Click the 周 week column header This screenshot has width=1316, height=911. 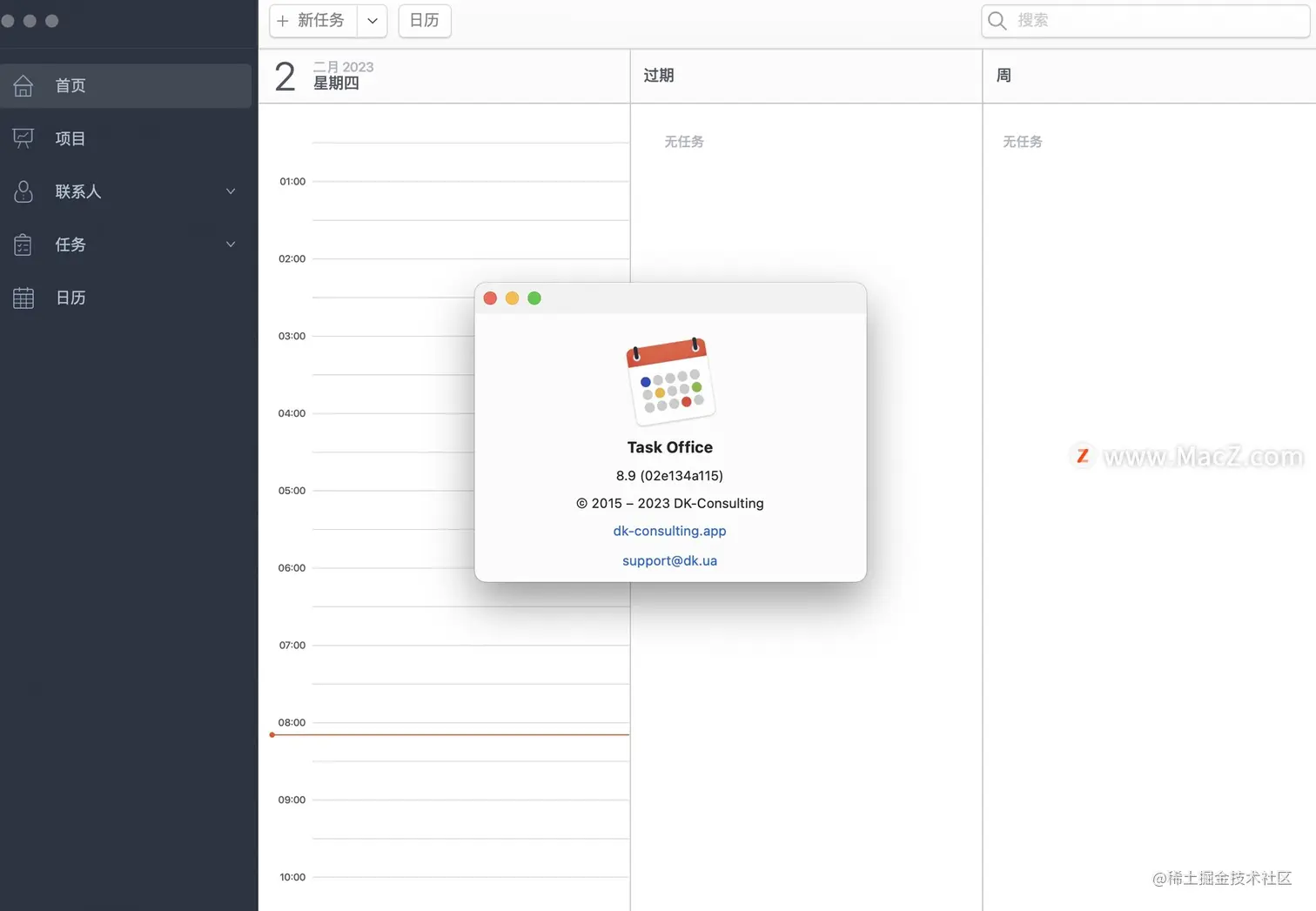1004,76
